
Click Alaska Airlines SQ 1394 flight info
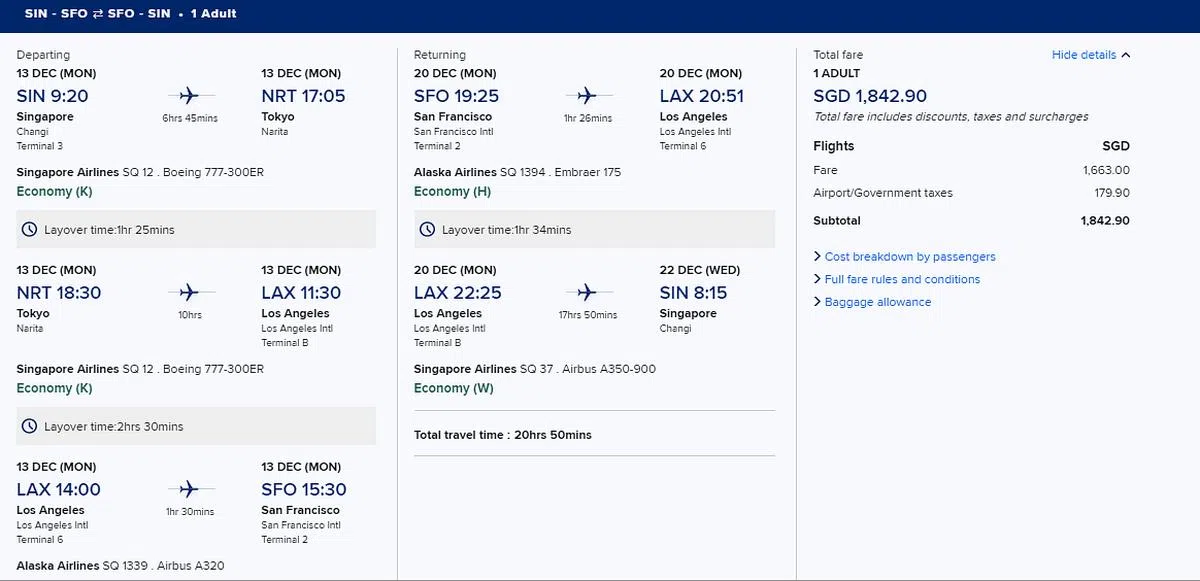point(517,172)
